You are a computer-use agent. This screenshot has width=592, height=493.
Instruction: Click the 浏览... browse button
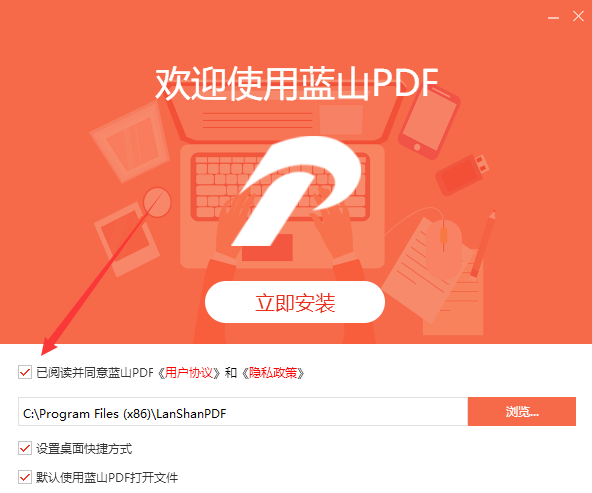click(522, 411)
